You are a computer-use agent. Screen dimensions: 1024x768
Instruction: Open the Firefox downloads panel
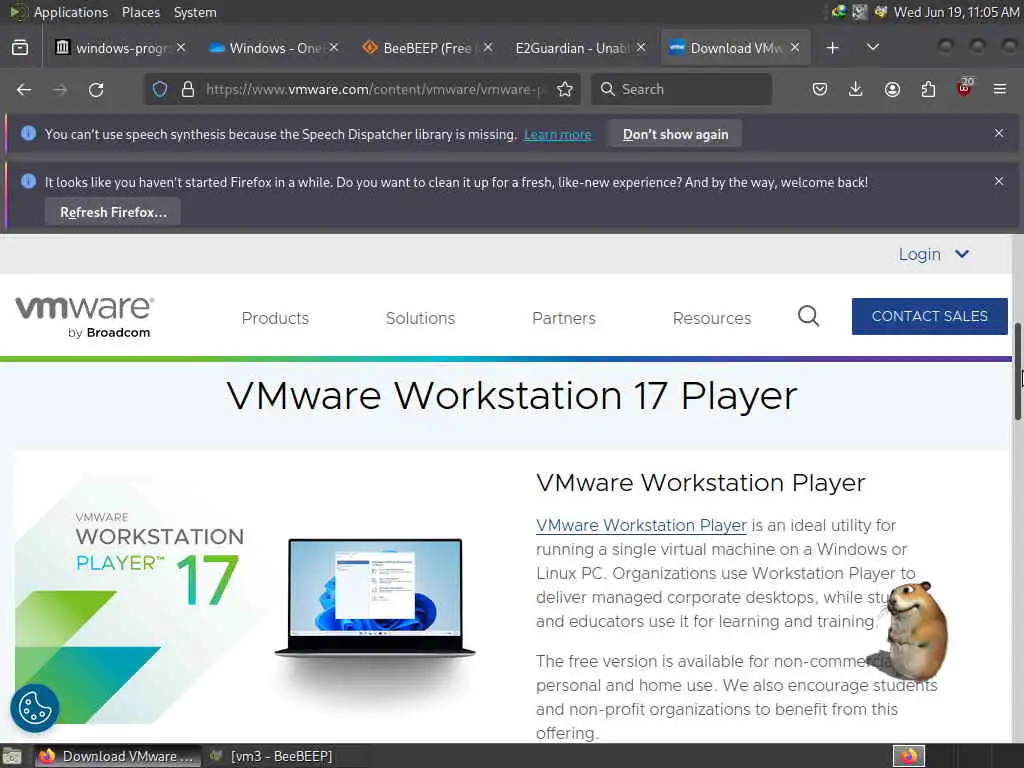click(856, 89)
